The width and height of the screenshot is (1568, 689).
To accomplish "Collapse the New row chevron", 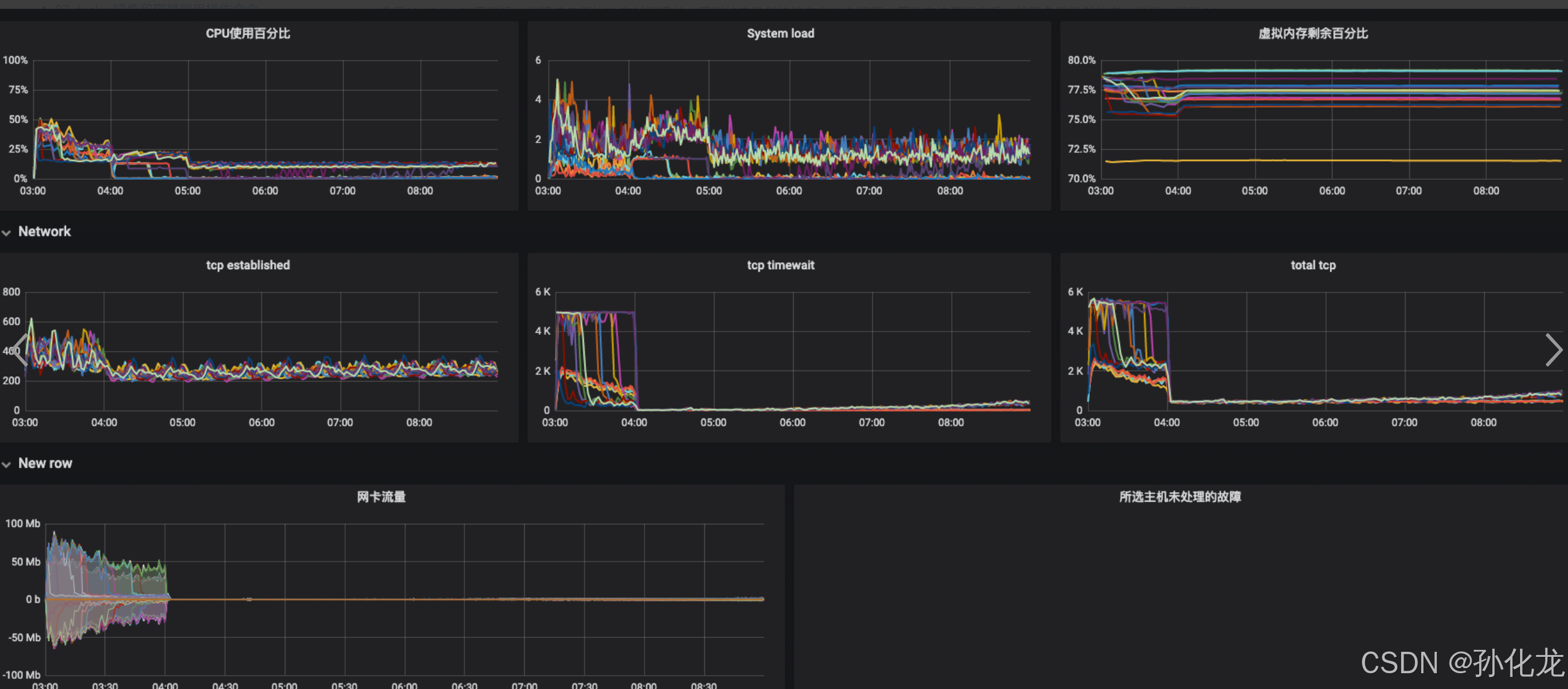I will [x=6, y=465].
